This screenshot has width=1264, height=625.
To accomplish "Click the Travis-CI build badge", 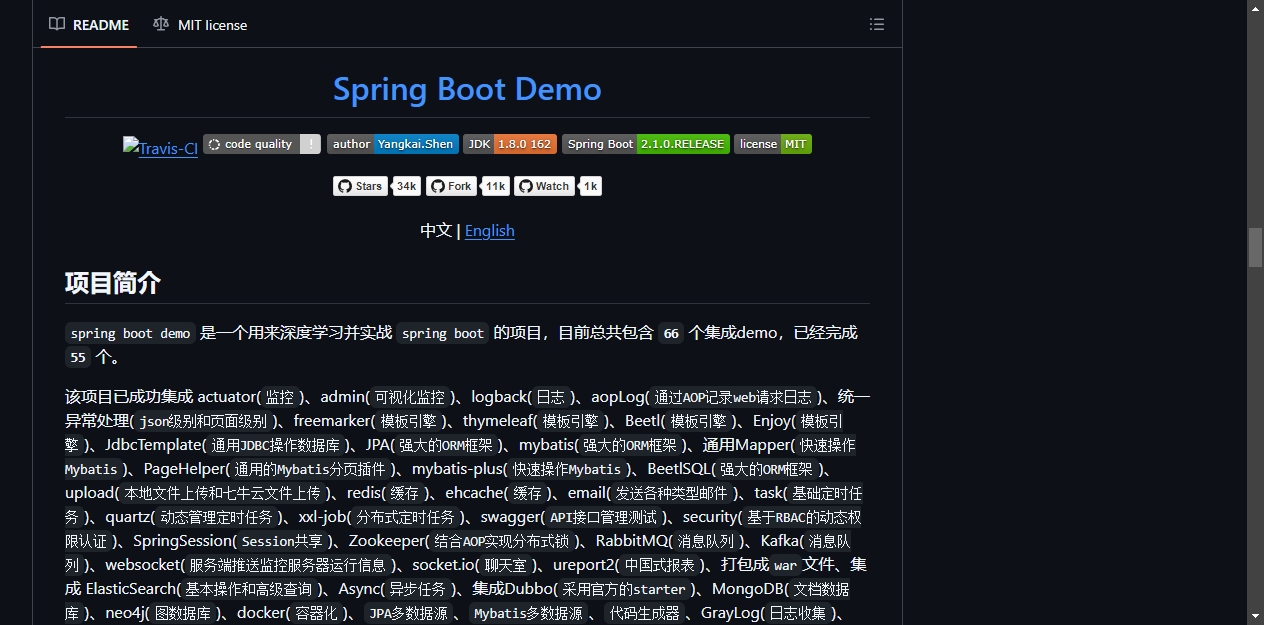I will pyautogui.click(x=160, y=147).
